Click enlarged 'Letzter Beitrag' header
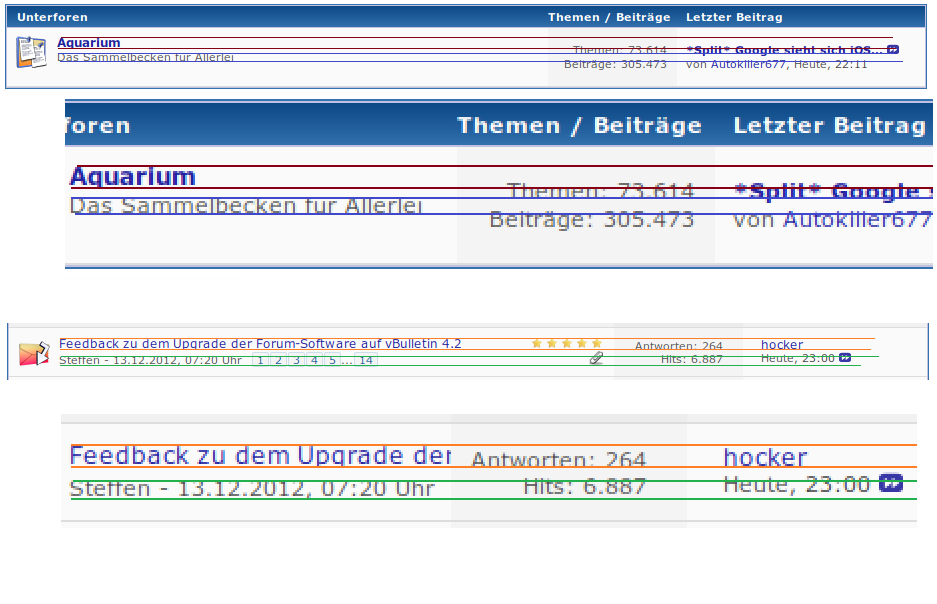Image resolution: width=937 pixels, height=604 pixels. click(x=829, y=125)
